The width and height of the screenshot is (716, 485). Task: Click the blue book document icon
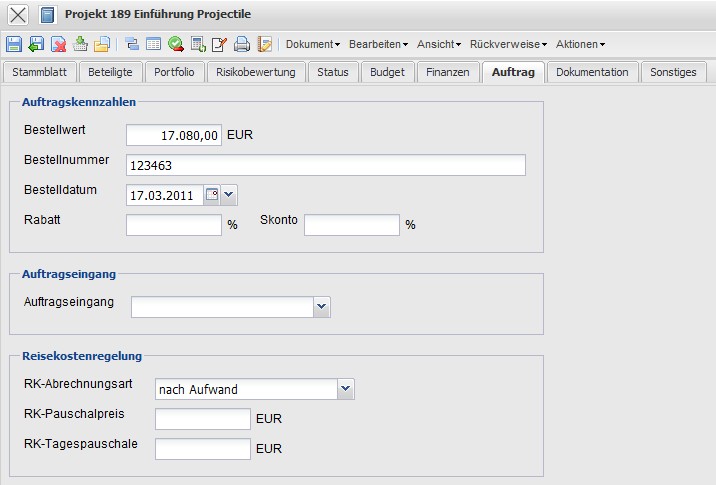click(48, 15)
